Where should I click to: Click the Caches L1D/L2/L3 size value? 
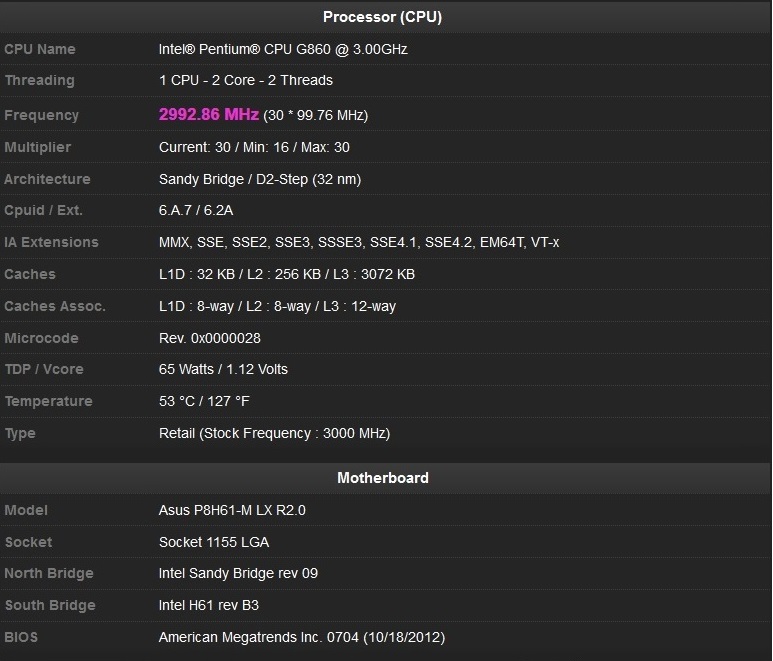click(287, 274)
